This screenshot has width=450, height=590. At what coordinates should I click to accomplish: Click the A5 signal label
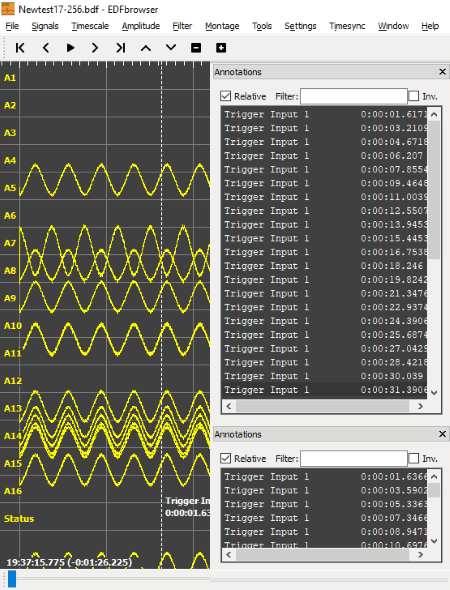pos(10,188)
